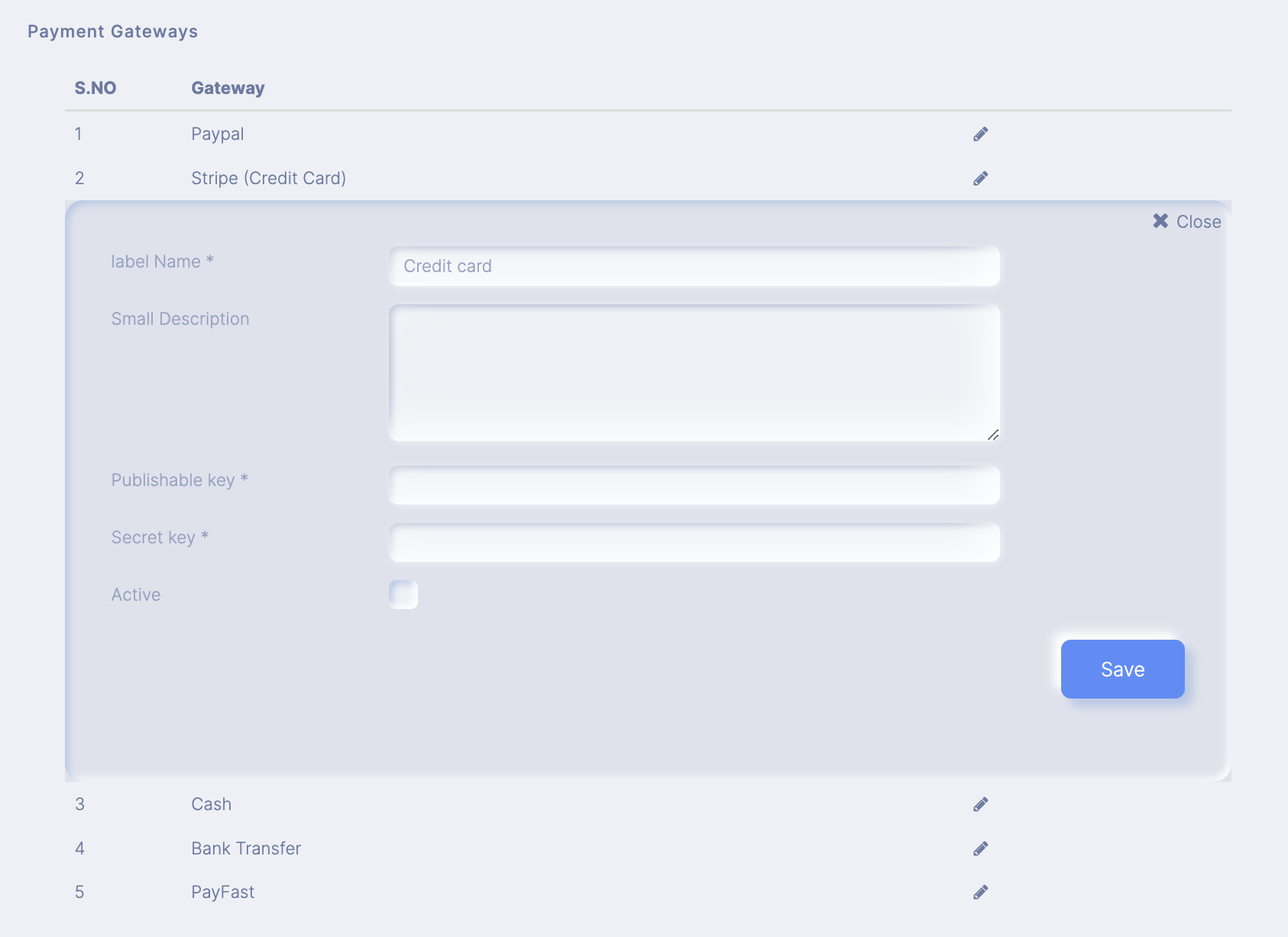
Task: Click the Cash gateway name
Action: (x=212, y=804)
